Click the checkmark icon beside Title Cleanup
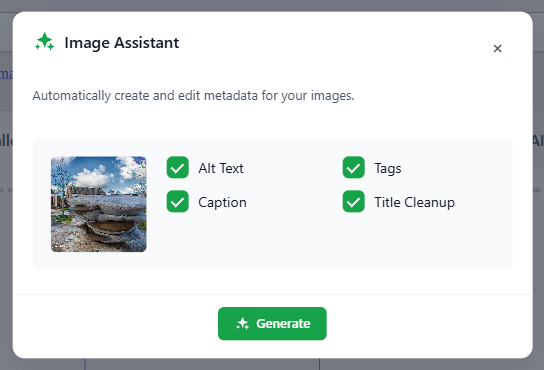This screenshot has height=370, width=544. coord(354,202)
